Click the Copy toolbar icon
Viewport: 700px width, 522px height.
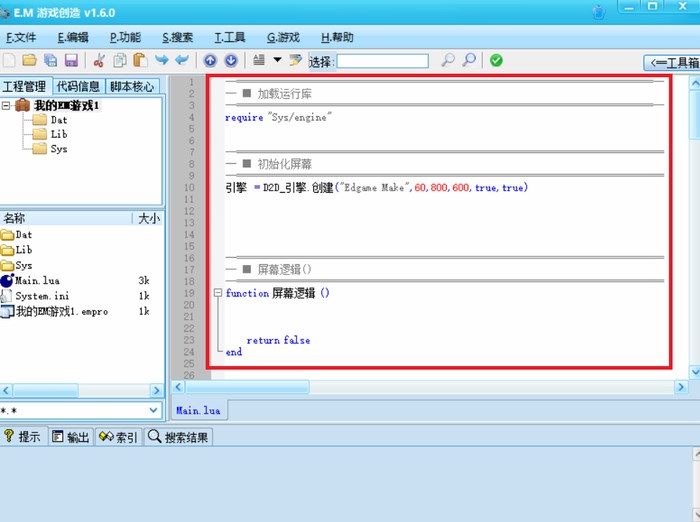point(120,60)
